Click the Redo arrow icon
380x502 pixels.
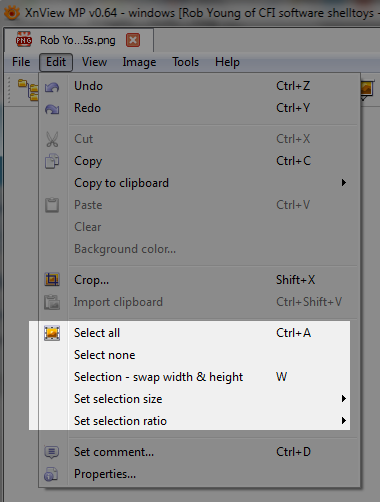point(52,109)
